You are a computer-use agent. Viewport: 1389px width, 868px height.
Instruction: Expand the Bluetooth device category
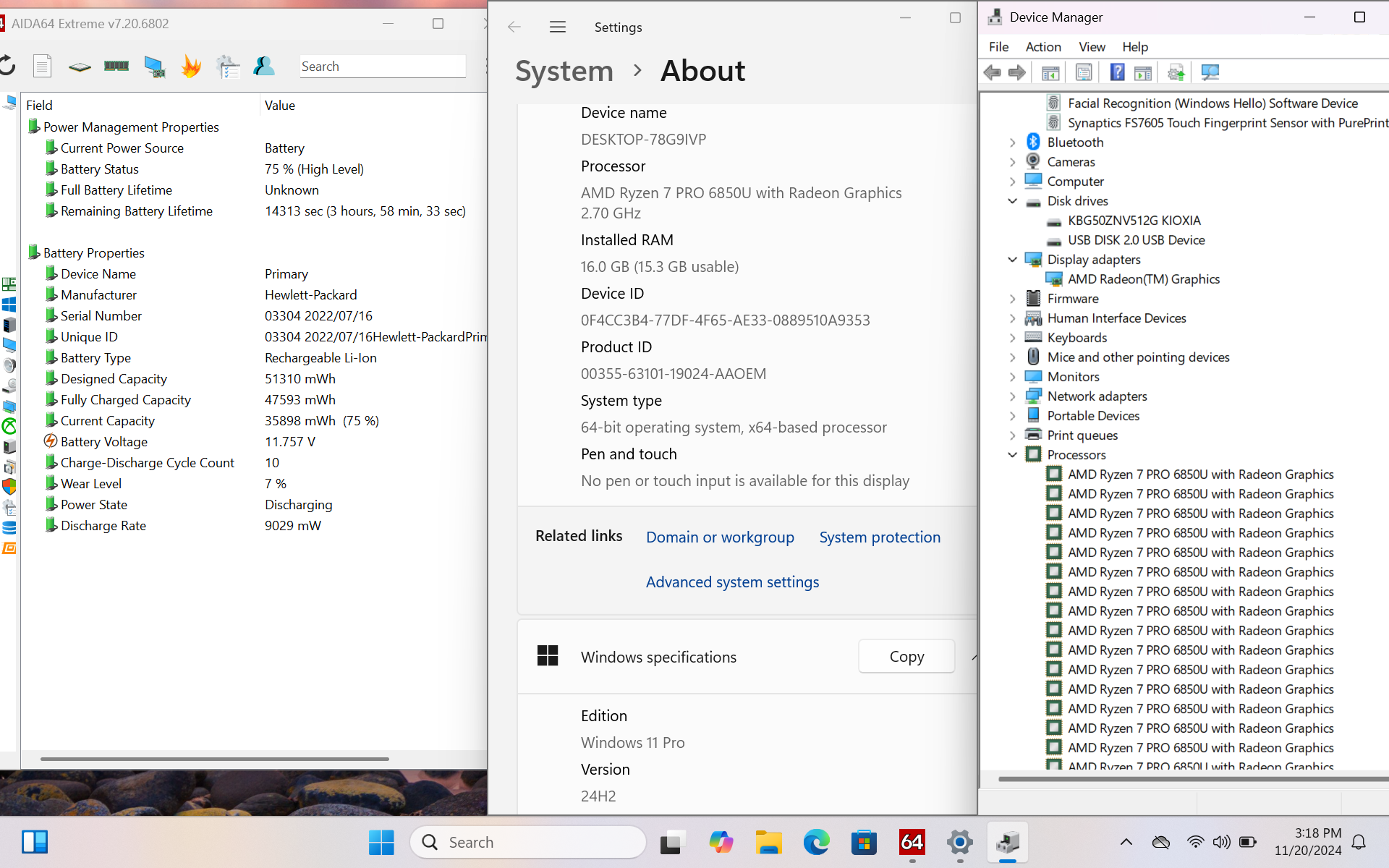pos(1013,142)
